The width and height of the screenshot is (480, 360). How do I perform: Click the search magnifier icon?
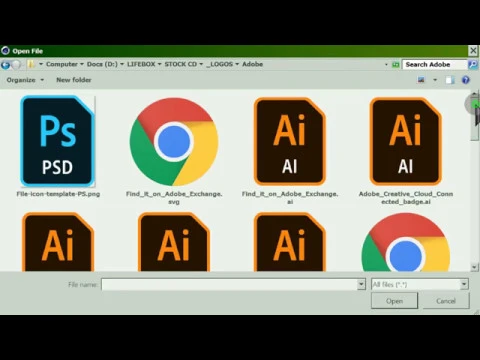[473, 64]
